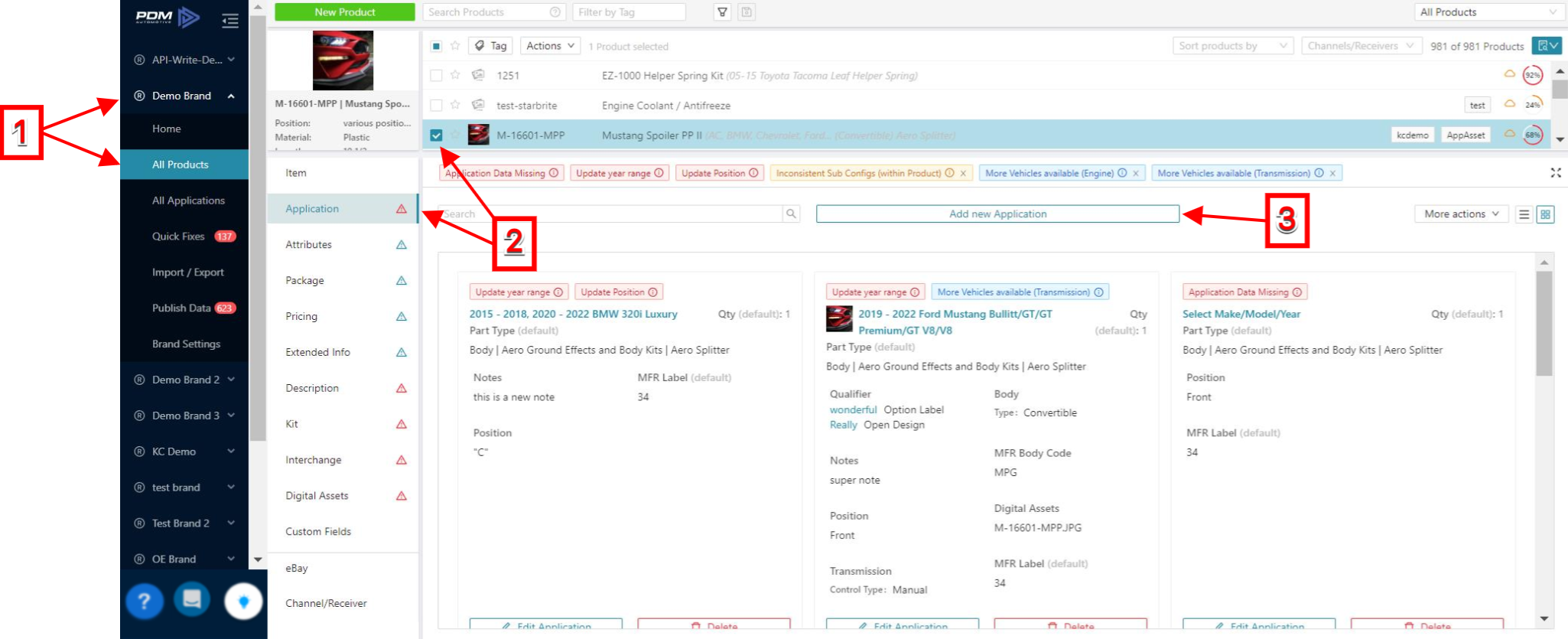1568x639 pixels.
Task: Open the Sort products by dropdown
Action: [x=1232, y=46]
